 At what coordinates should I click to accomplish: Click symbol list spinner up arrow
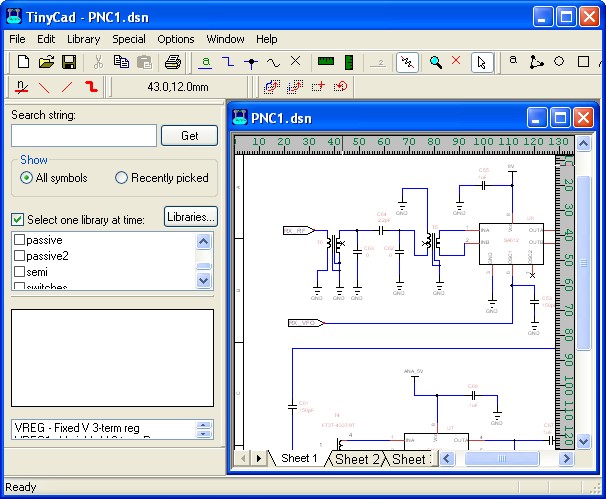click(203, 425)
